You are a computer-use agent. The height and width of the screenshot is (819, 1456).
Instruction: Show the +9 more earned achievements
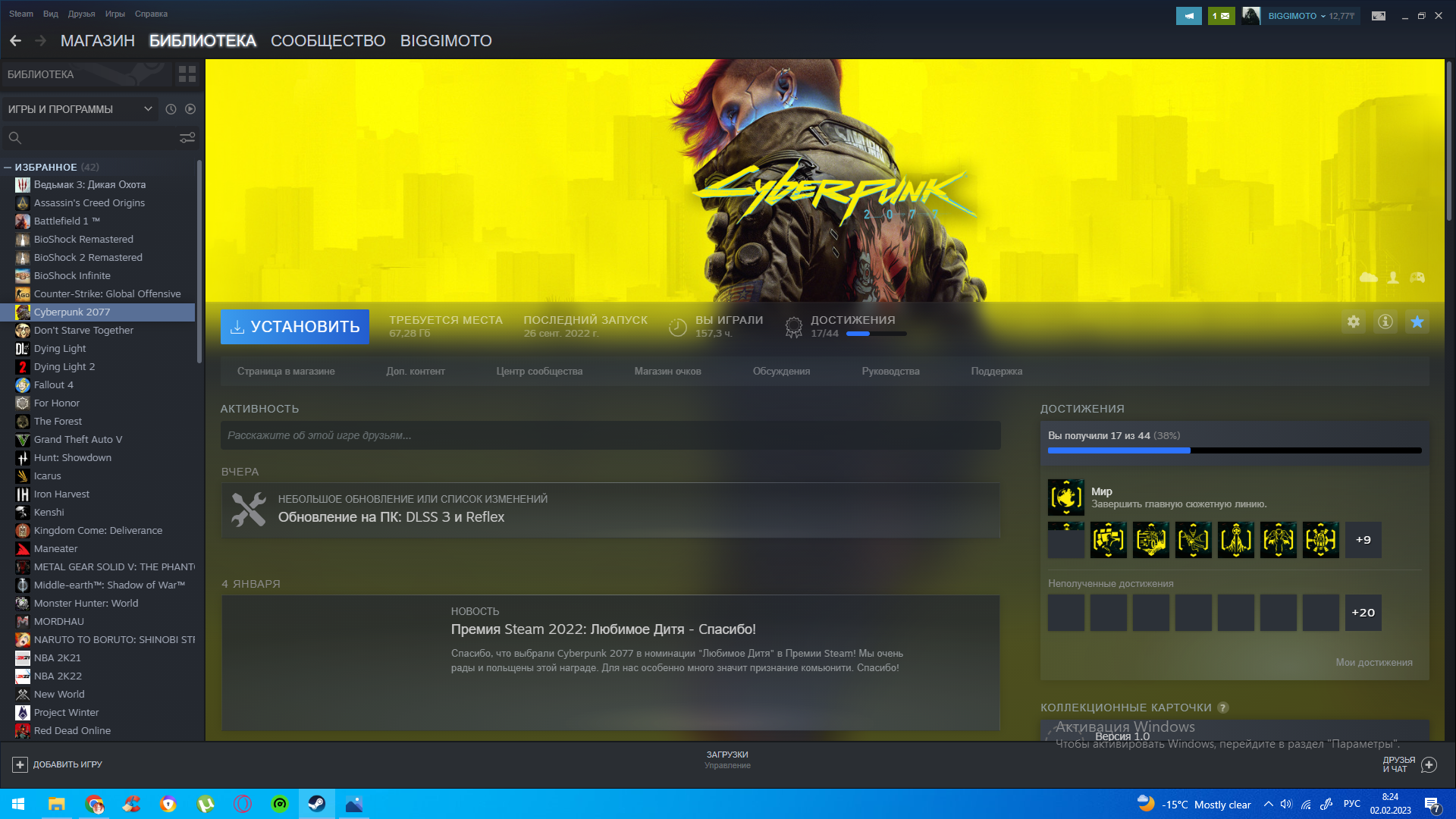click(1363, 540)
